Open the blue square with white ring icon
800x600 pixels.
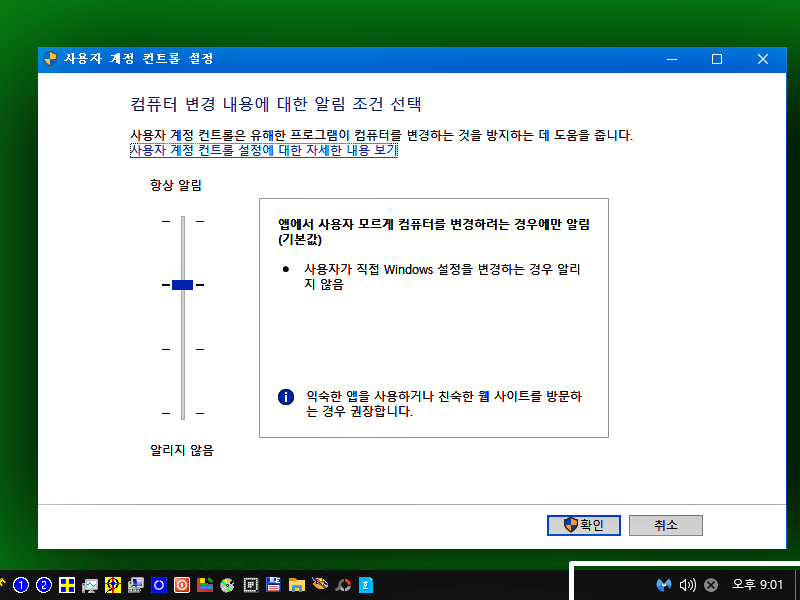pyautogui.click(x=159, y=585)
